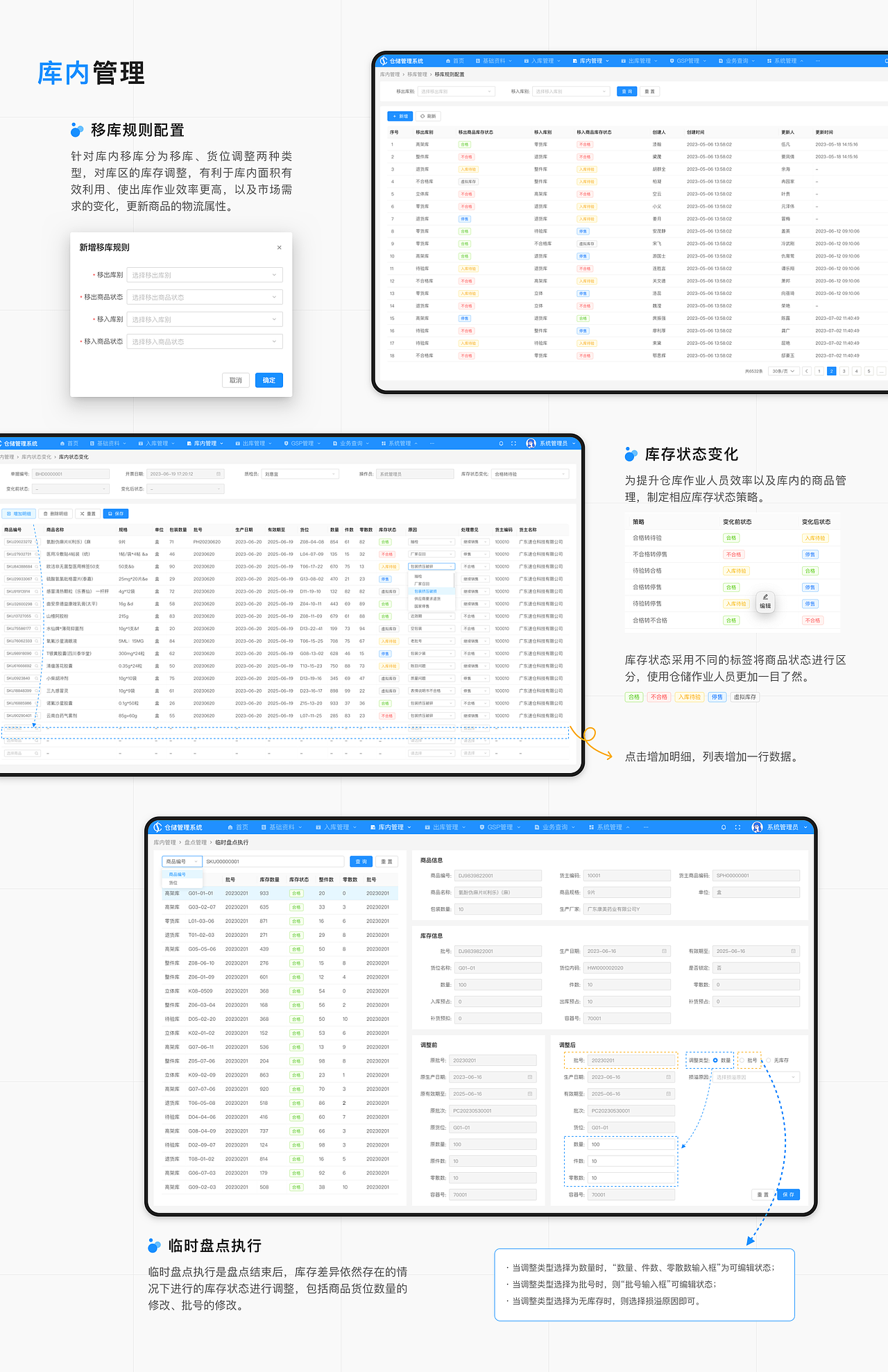Click the fullscreen icon in 库内状态变化 header
Viewport: 888px width, 1372px height.
[x=513, y=443]
